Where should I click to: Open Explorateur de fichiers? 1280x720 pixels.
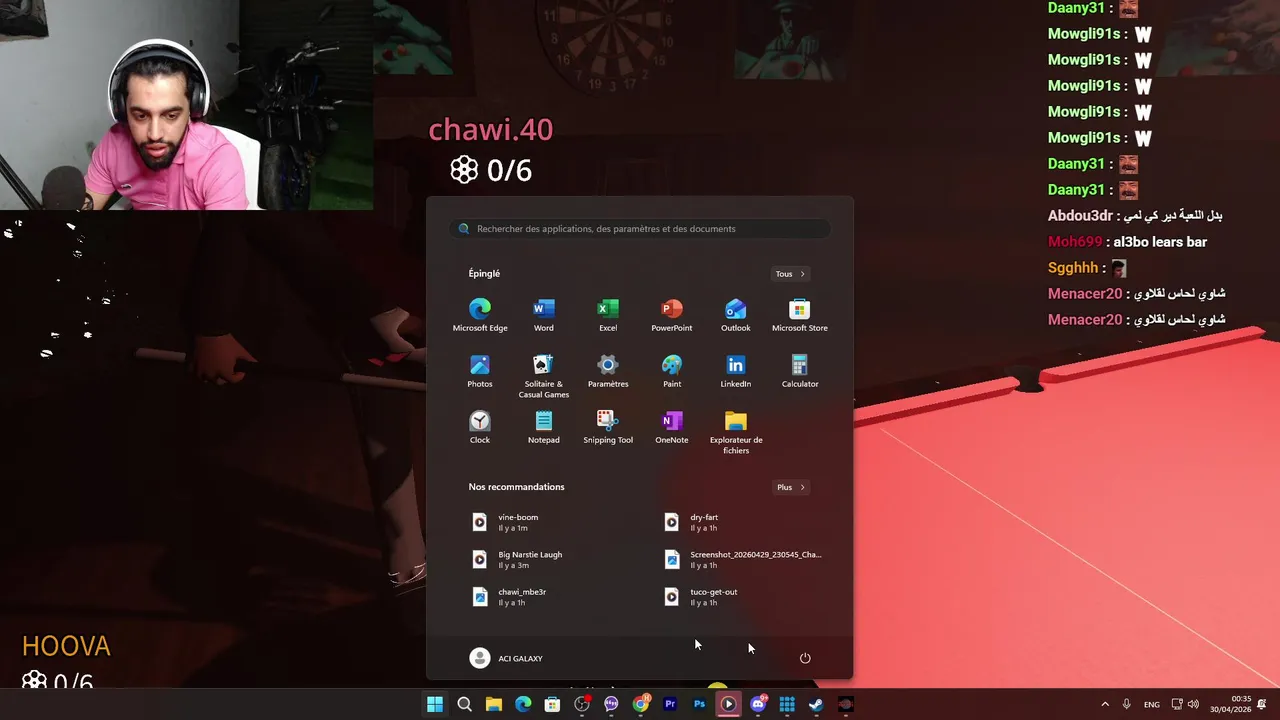(736, 432)
